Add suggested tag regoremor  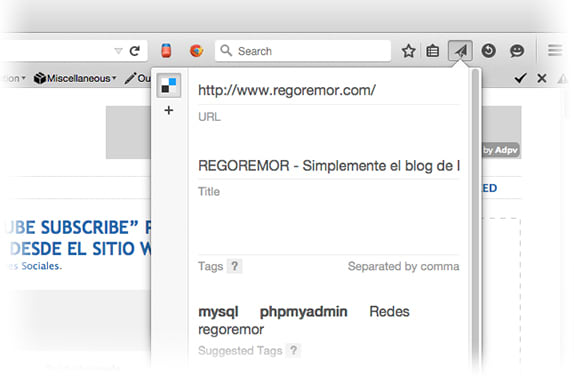tap(231, 330)
